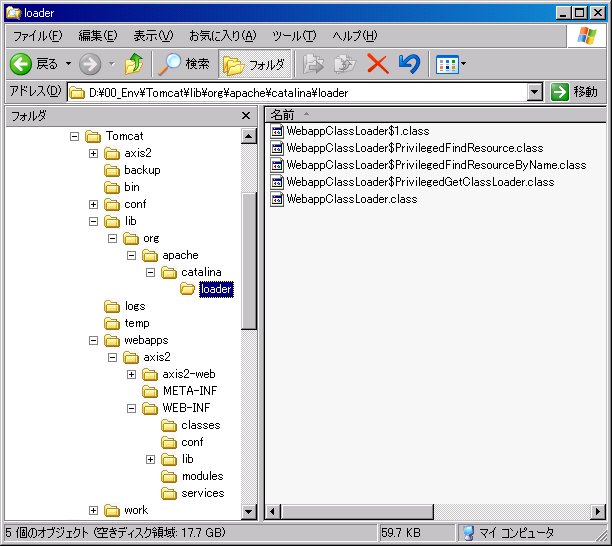The image size is (612, 546).
Task: Expand the top-level axis2 folder node
Action: coord(93,153)
